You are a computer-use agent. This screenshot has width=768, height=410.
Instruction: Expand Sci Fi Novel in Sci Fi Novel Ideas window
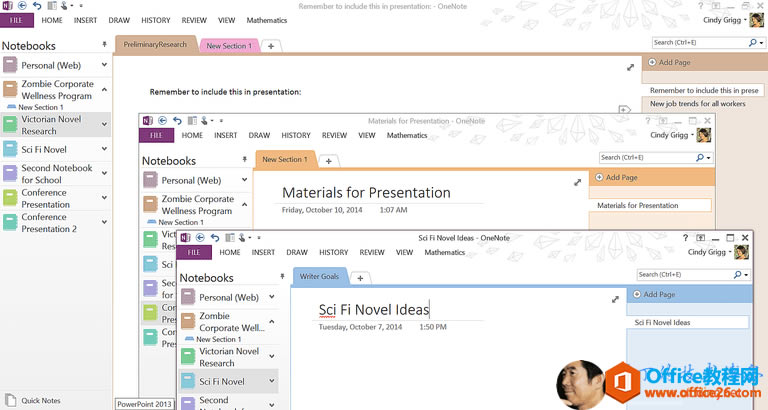pos(272,381)
